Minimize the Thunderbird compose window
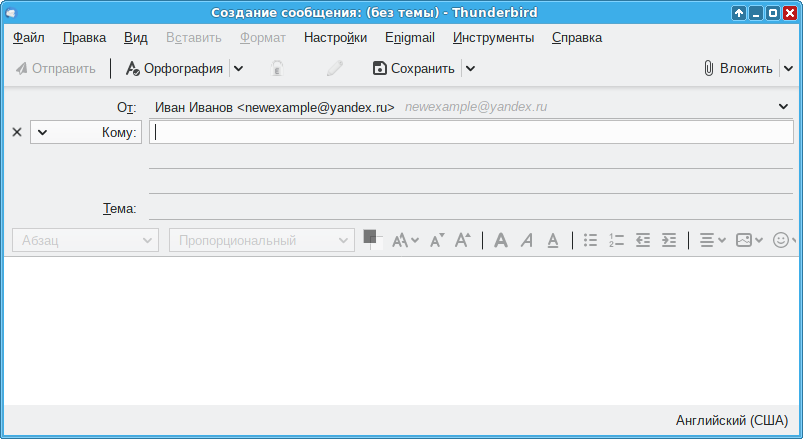The image size is (803, 439). 756,13
